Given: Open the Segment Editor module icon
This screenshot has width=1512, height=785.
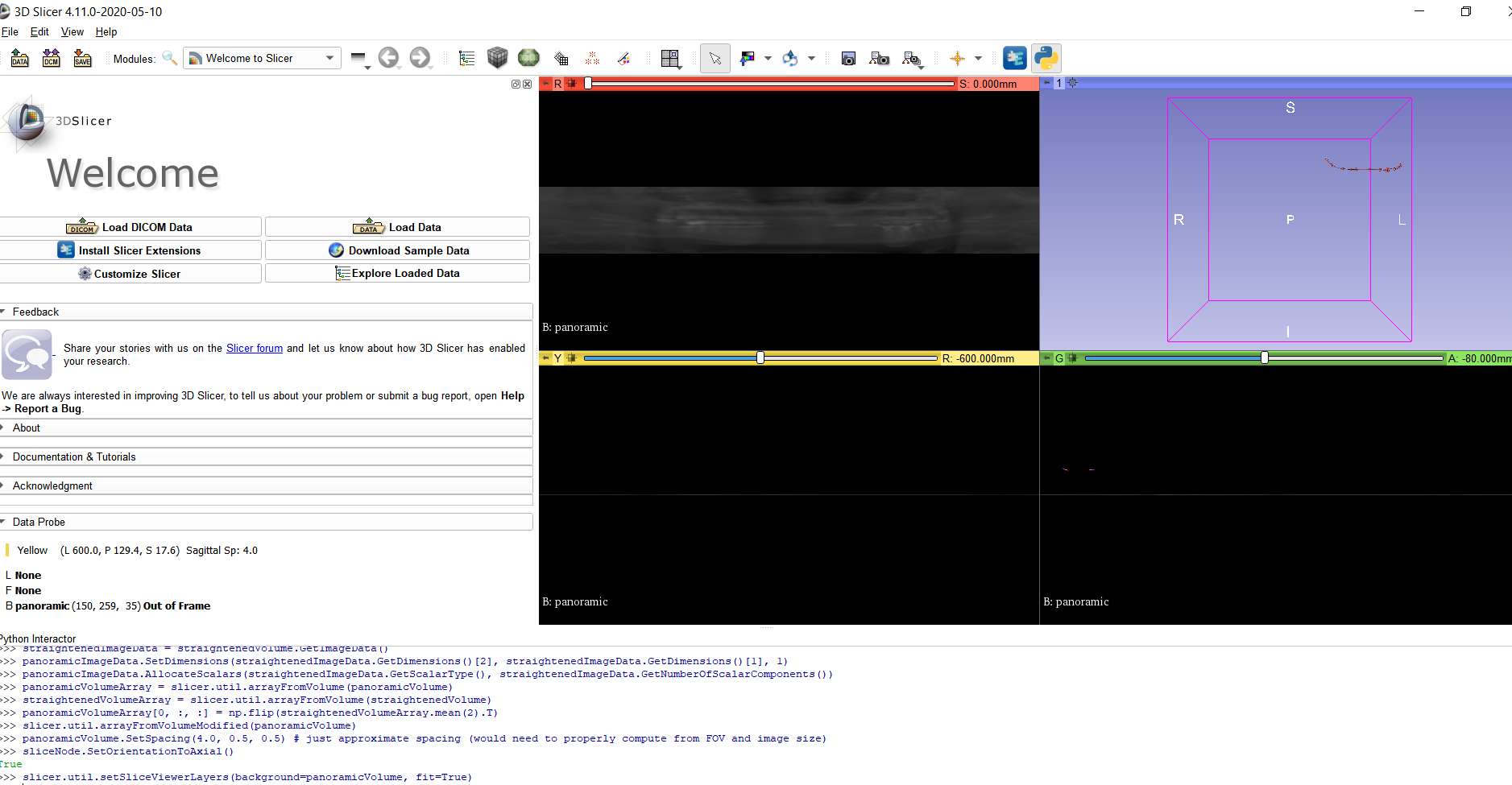Looking at the screenshot, I should click(x=623, y=58).
